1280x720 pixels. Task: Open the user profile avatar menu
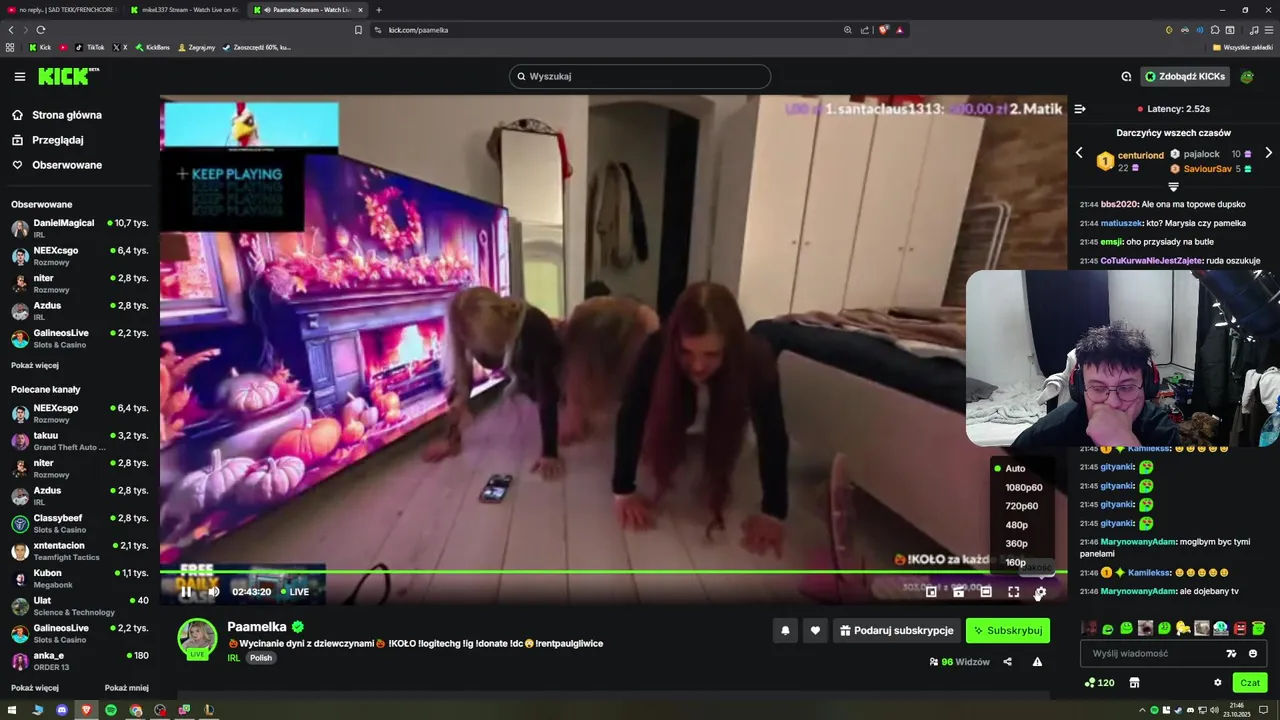(1247, 76)
